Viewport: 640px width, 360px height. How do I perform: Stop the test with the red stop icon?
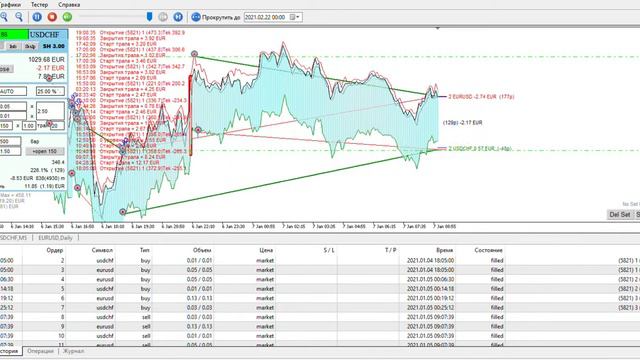click(x=52, y=17)
